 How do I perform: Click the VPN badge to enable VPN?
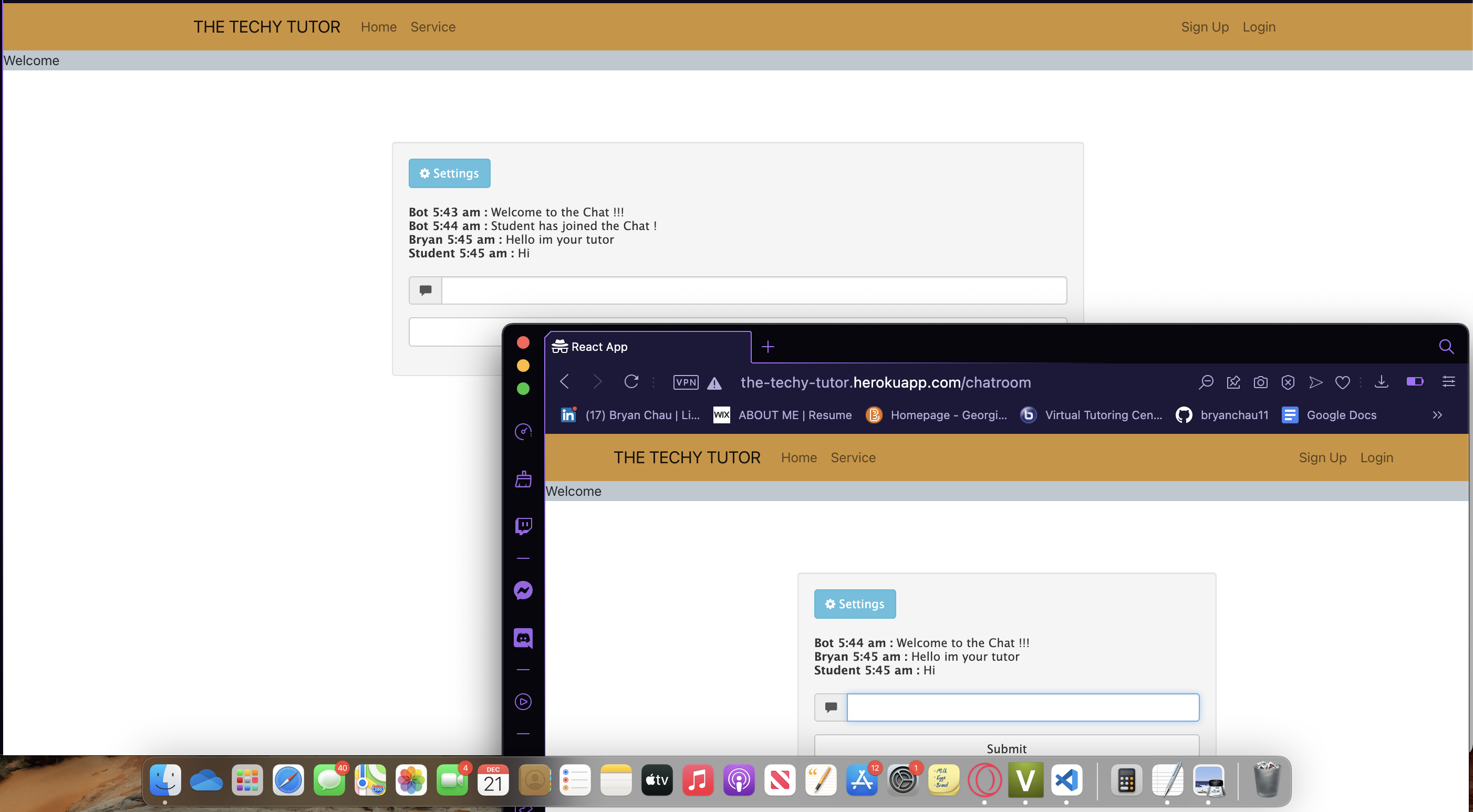[x=686, y=382]
